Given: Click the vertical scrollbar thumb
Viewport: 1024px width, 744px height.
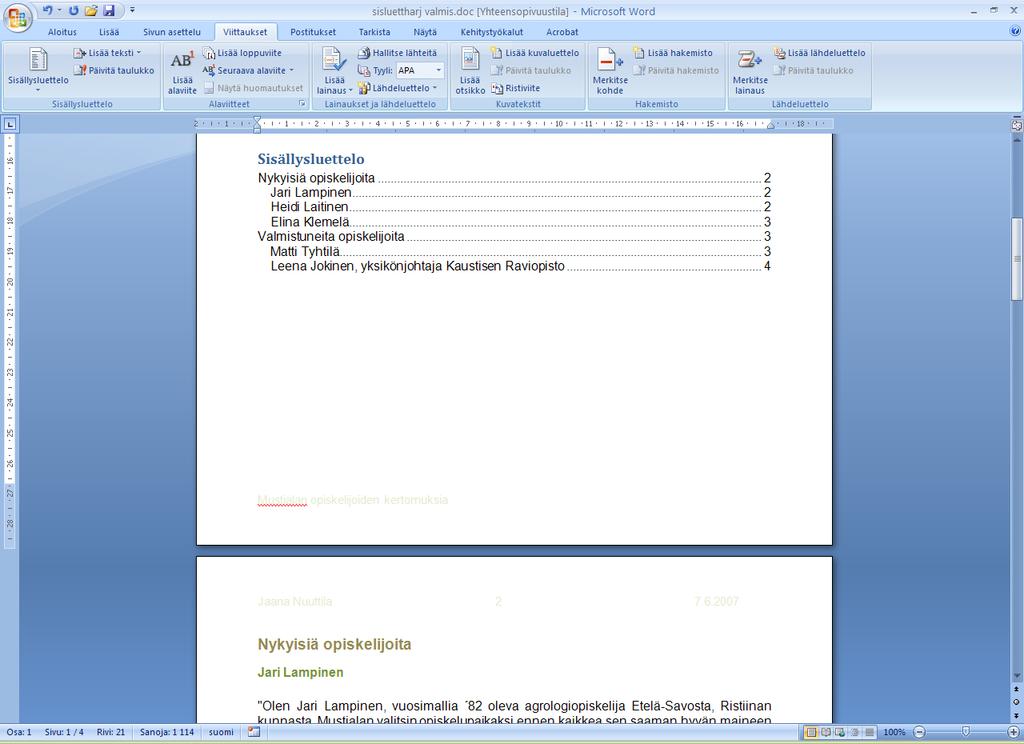Looking at the screenshot, I should pyautogui.click(x=1017, y=259).
